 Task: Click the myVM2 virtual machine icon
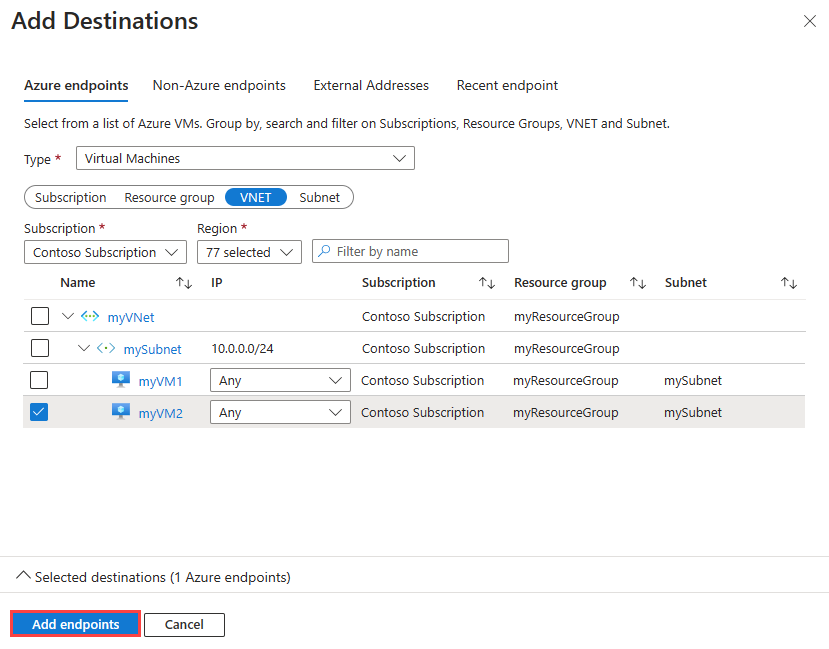tap(121, 411)
